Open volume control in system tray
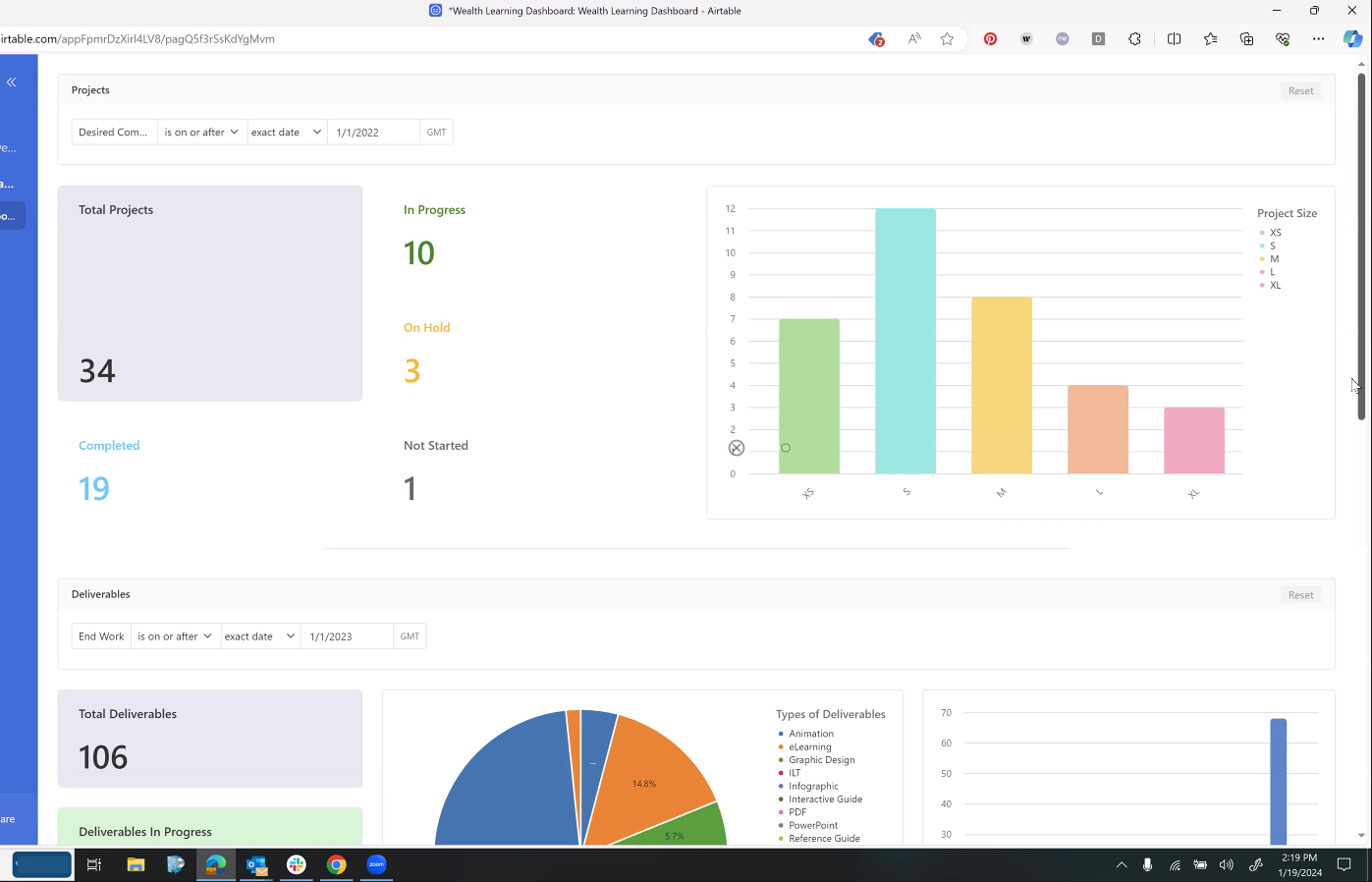The height and width of the screenshot is (882, 1372). pyautogui.click(x=1226, y=865)
